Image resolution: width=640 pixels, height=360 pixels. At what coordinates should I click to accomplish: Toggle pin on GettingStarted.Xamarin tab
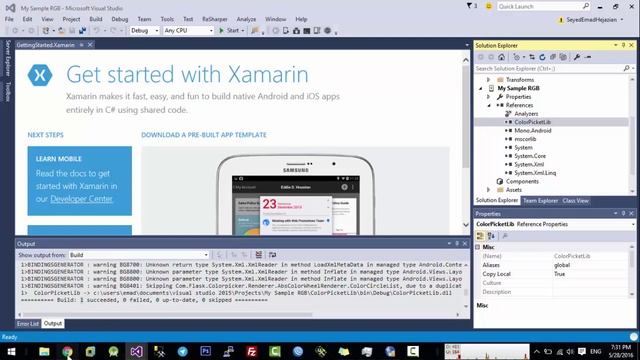[x=82, y=45]
